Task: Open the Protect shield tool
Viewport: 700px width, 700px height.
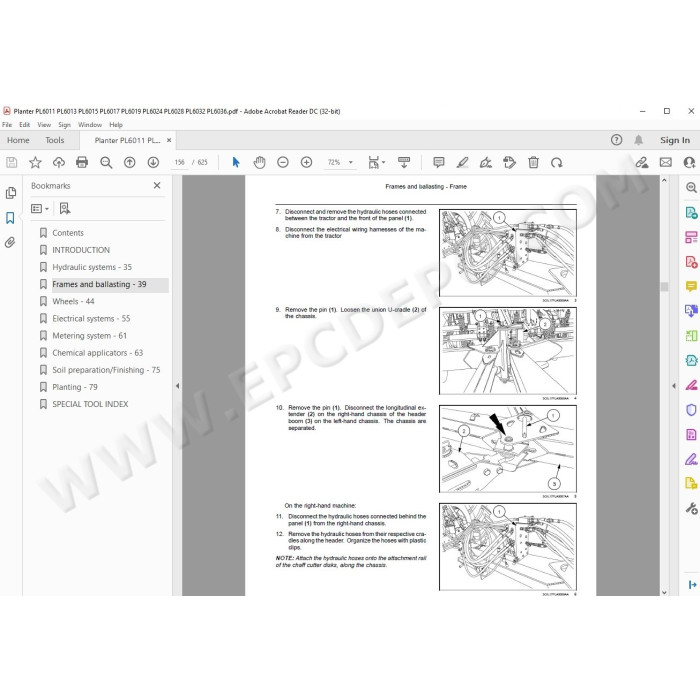Action: (x=691, y=410)
